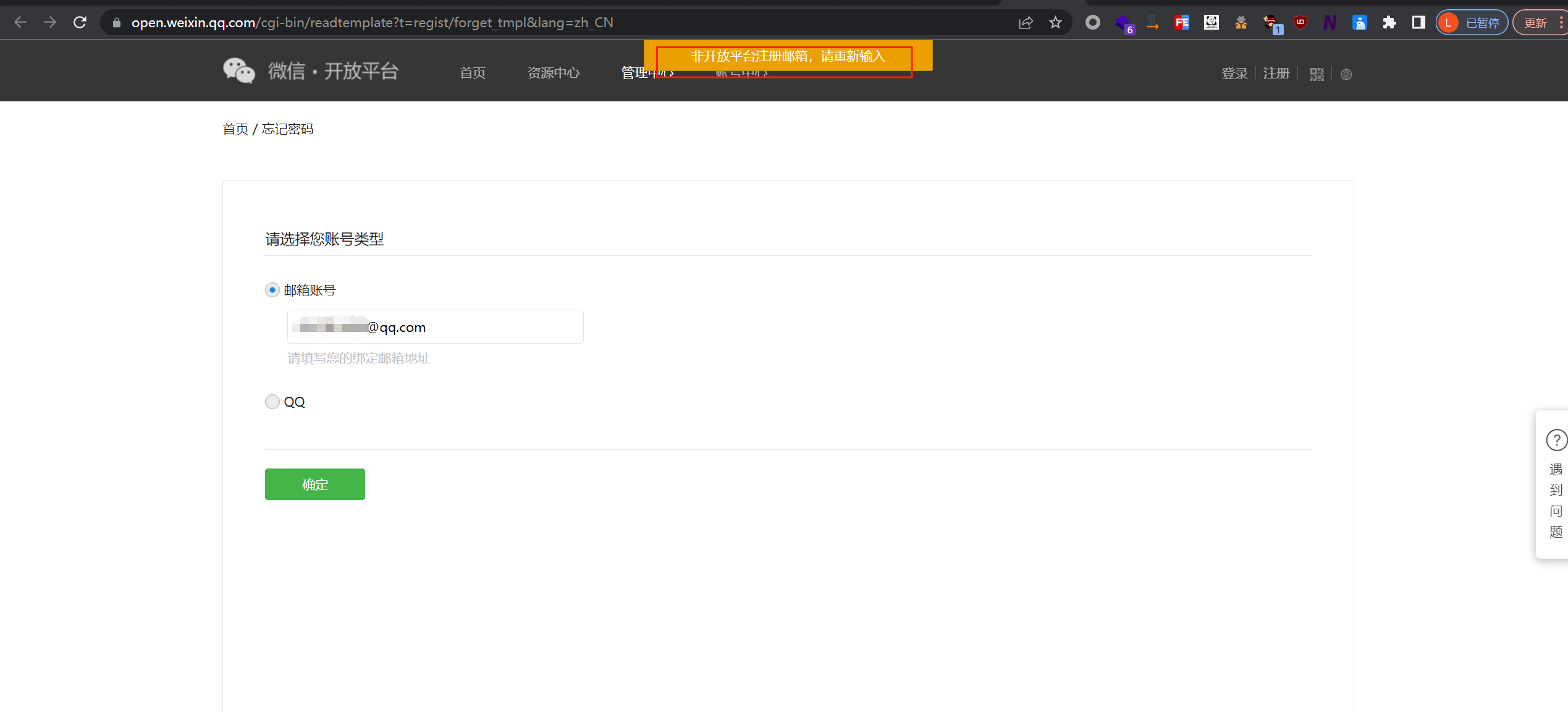This screenshot has height=712, width=1568.
Task: Click the 注册 link
Action: (x=1276, y=74)
